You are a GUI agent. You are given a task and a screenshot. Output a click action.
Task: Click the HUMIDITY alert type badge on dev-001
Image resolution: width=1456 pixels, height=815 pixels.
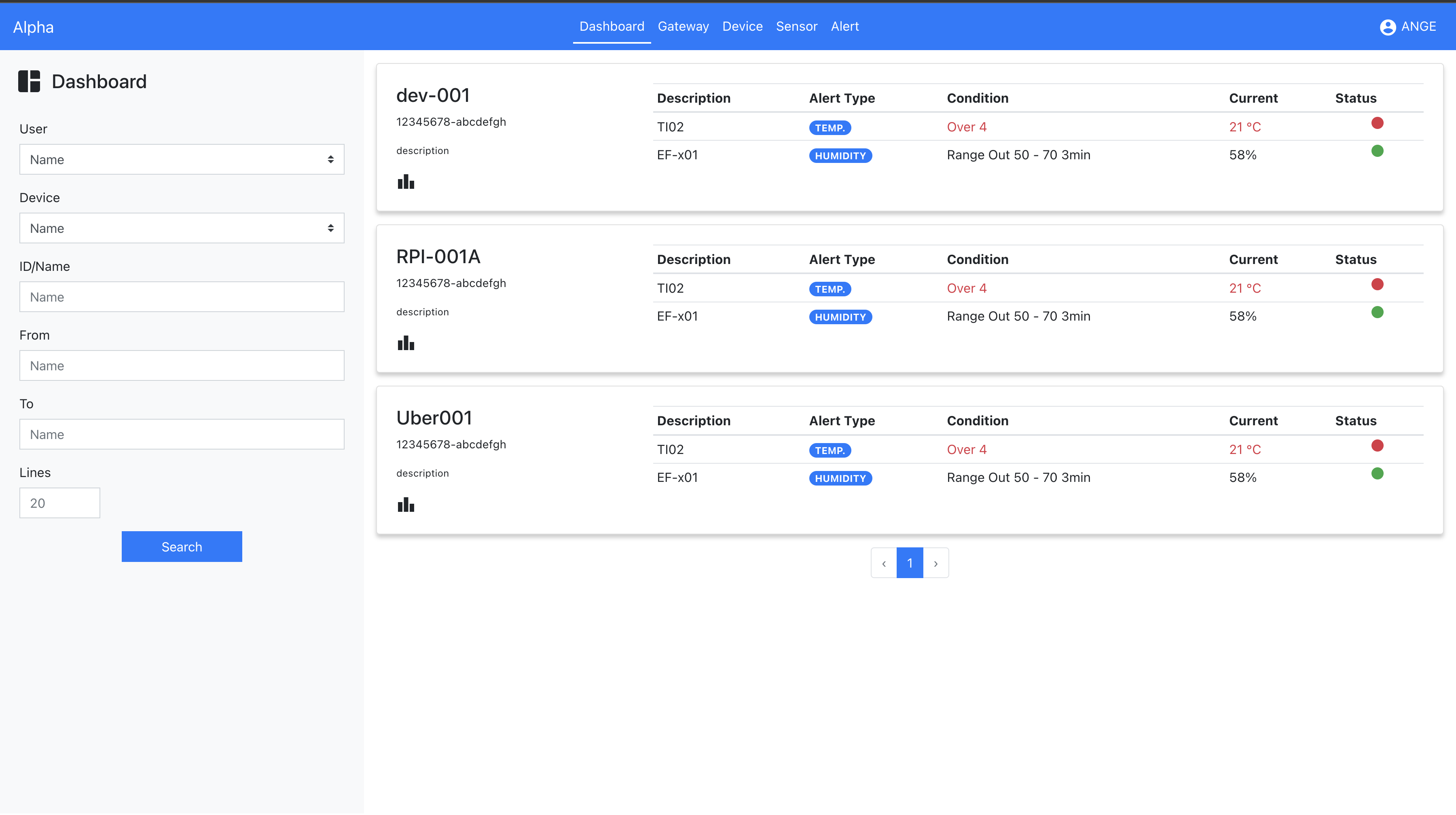[x=840, y=155]
